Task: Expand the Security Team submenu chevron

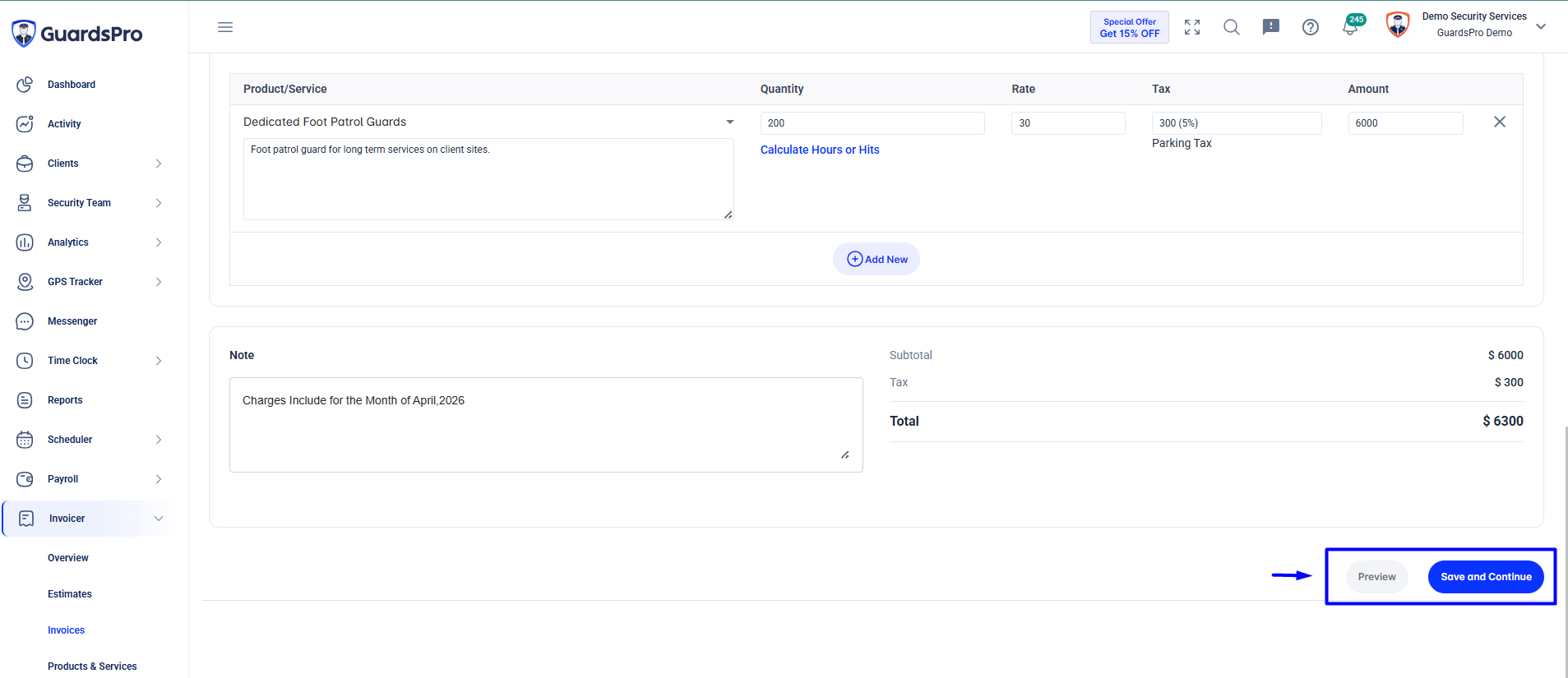Action: point(159,203)
